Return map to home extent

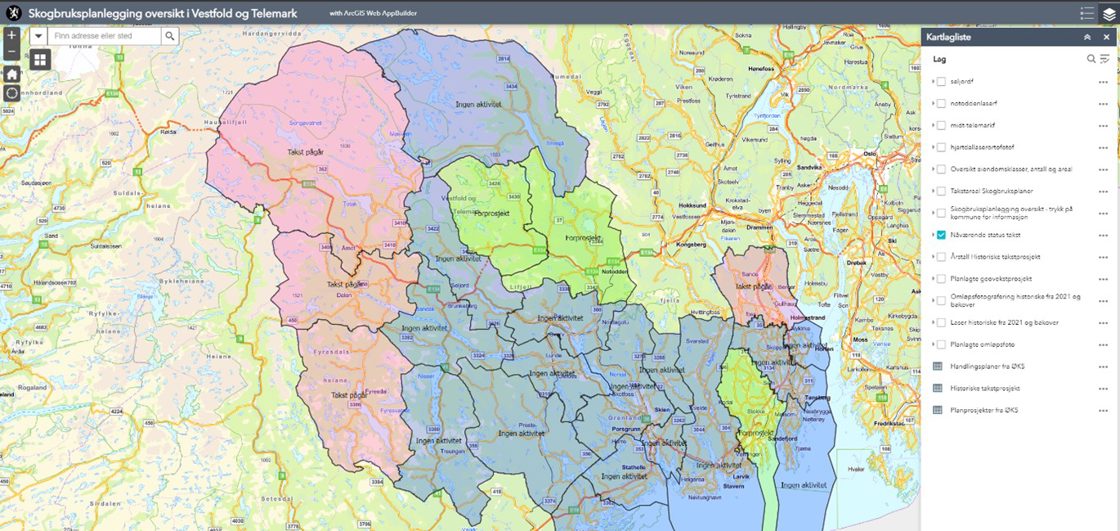(11, 74)
